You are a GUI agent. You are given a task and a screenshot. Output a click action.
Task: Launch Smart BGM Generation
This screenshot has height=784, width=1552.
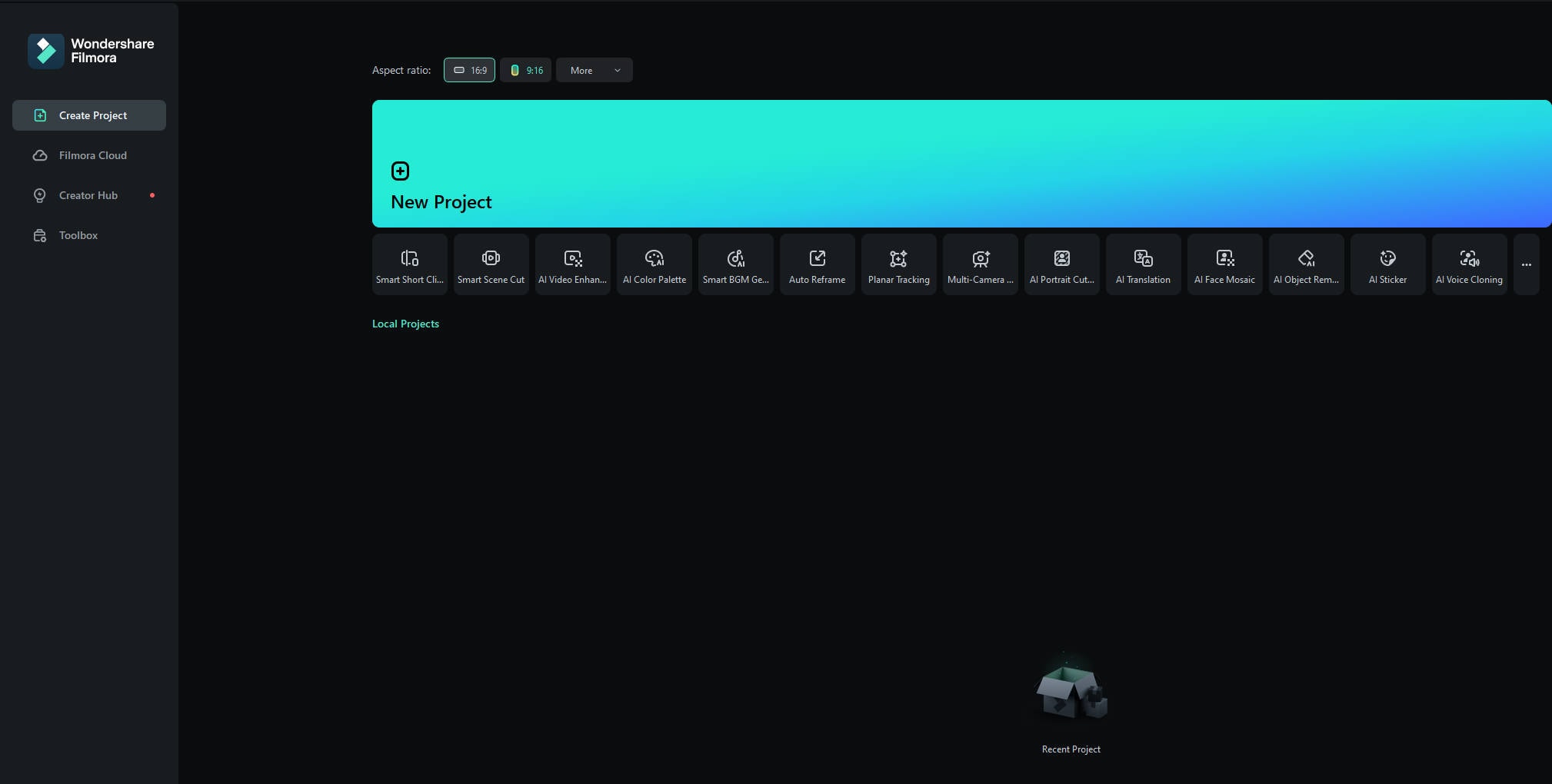pyautogui.click(x=736, y=264)
